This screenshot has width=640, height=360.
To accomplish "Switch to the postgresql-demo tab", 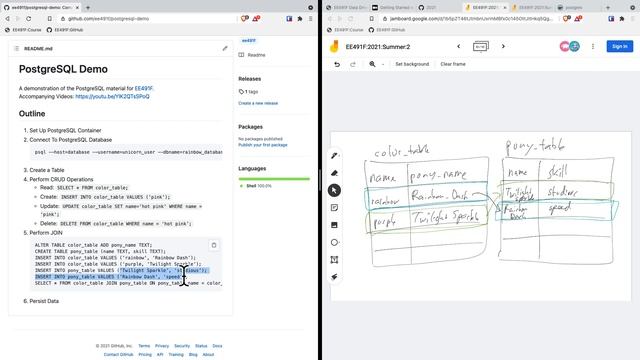I will (41, 7).
